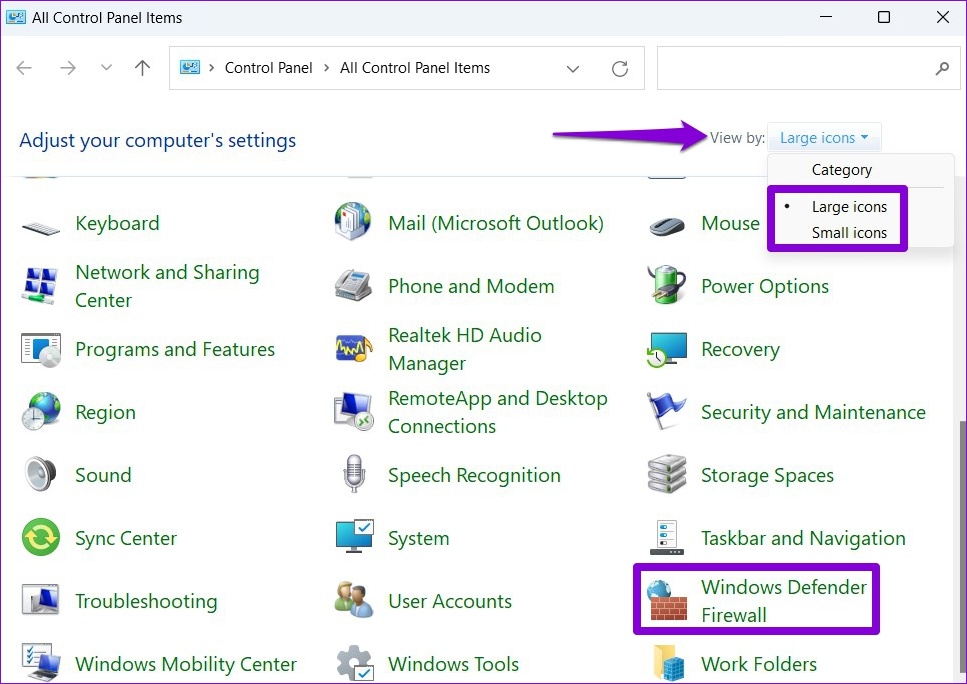967x684 pixels.
Task: Expand the address bar history chevron
Action: (x=573, y=69)
